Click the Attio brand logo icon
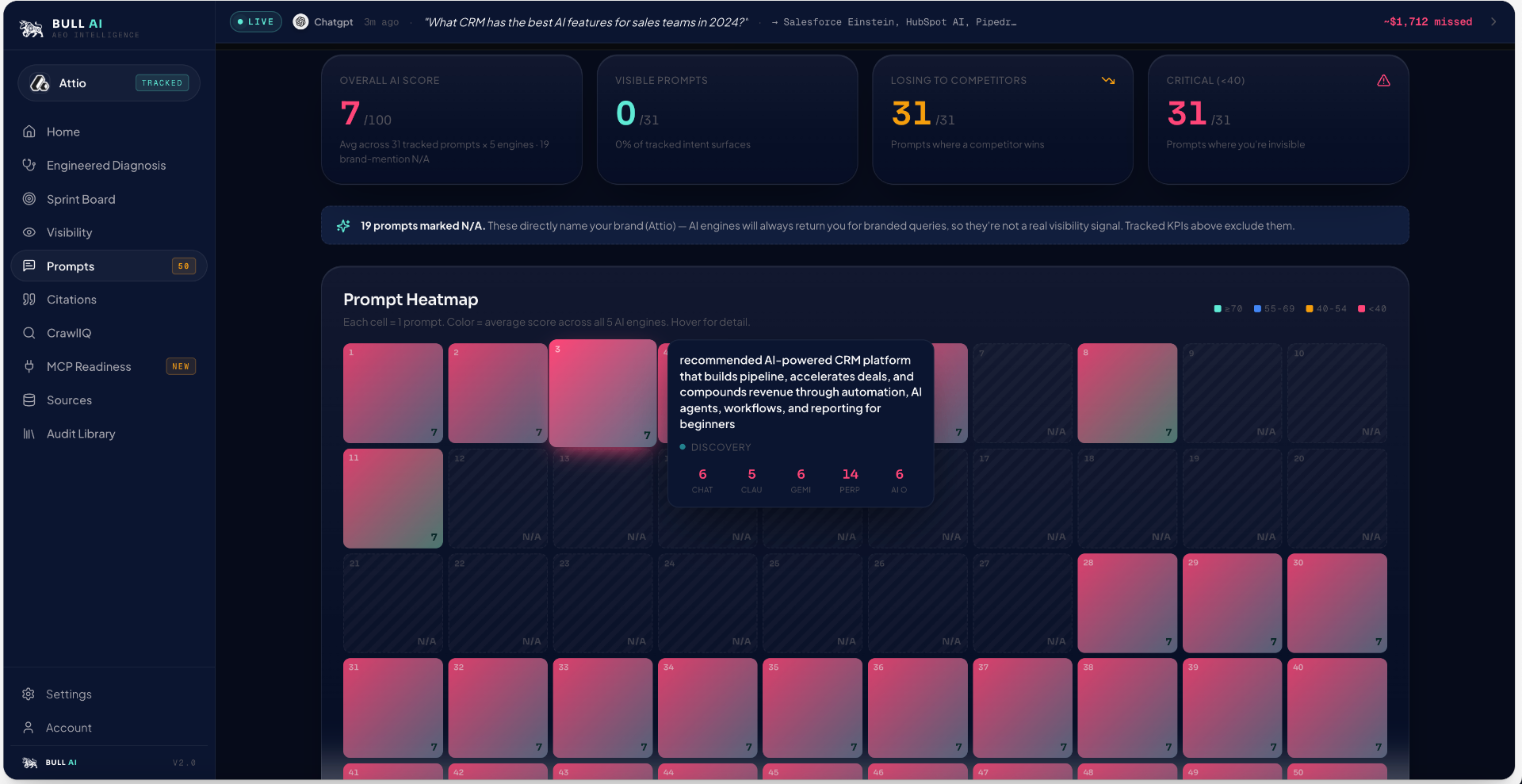1522x784 pixels. 40,83
